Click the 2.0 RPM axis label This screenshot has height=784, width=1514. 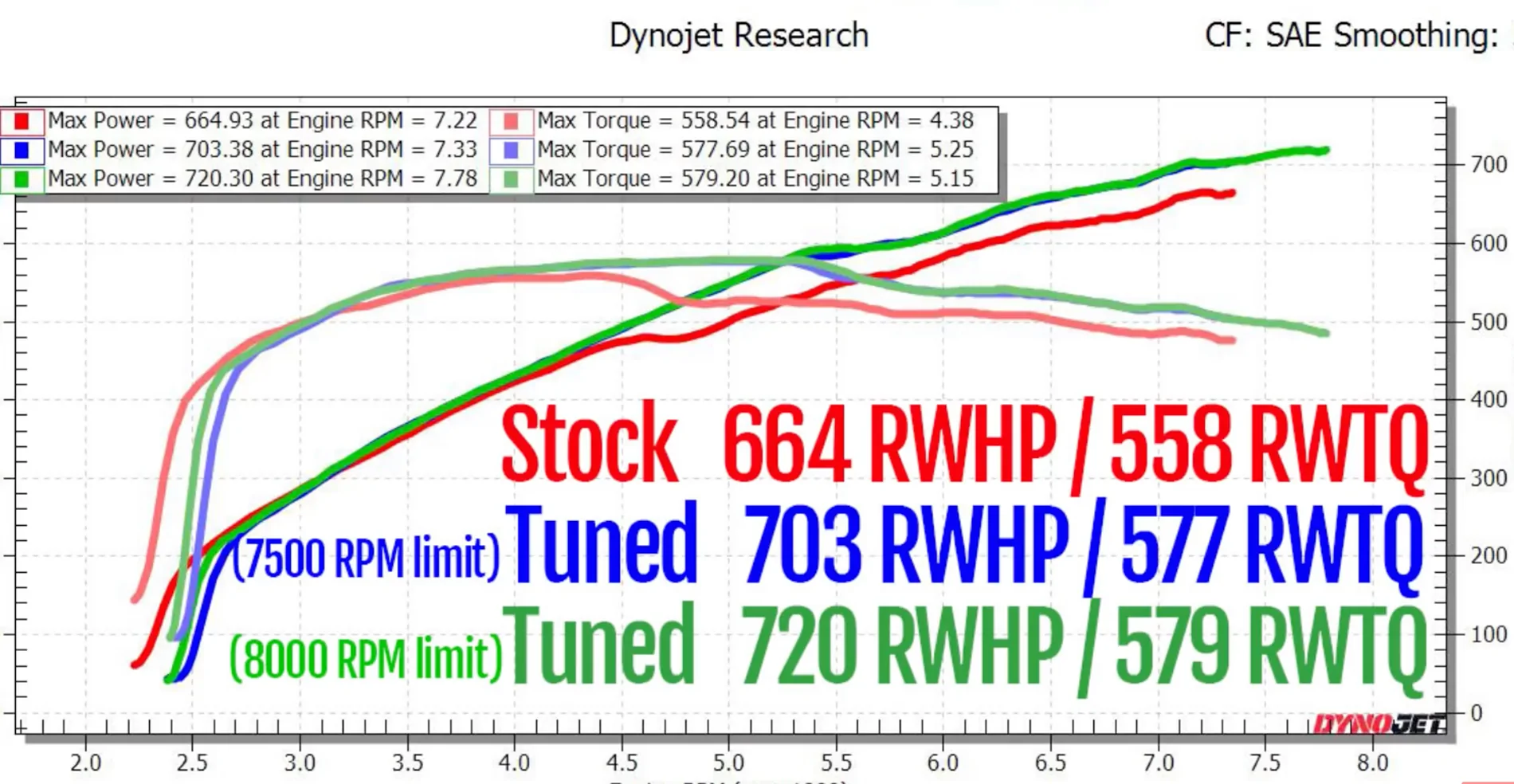85,762
